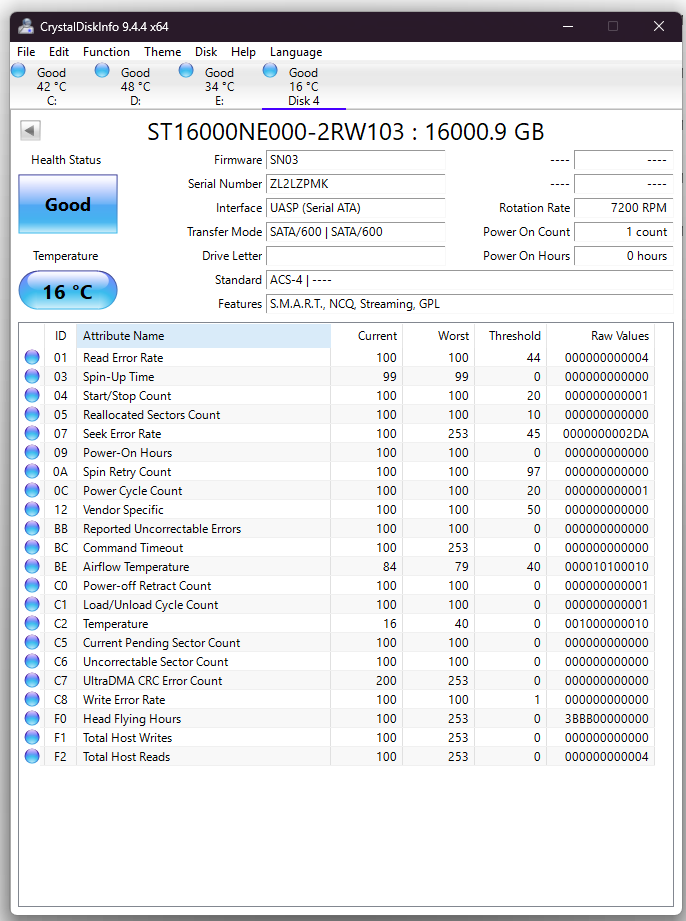Click the Interface UASP (Serial ATA) field
Screen dimensions: 686x921
[x=356, y=208]
